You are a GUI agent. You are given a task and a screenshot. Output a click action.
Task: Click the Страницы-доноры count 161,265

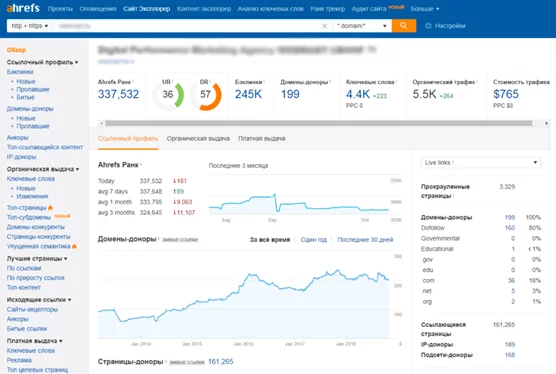[x=221, y=362]
